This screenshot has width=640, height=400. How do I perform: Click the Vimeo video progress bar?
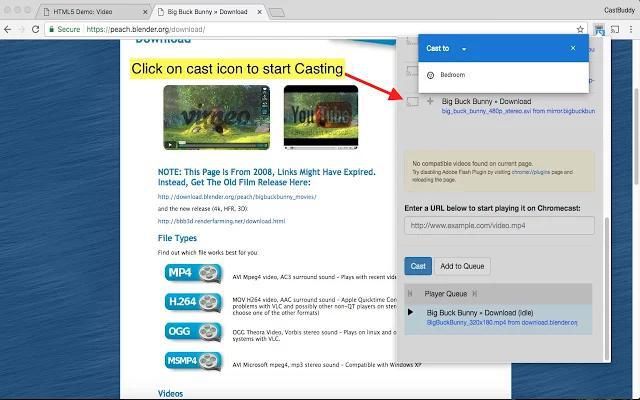click(222, 144)
